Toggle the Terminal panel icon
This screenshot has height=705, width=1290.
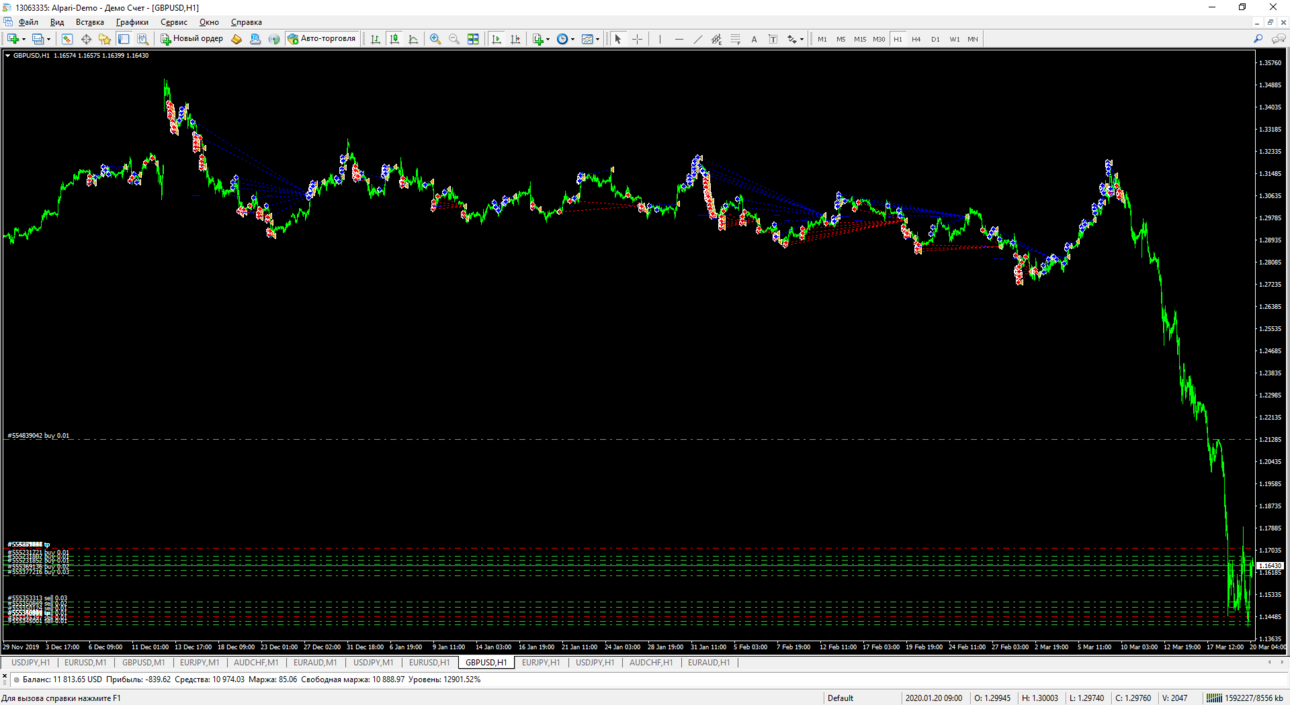[124, 39]
